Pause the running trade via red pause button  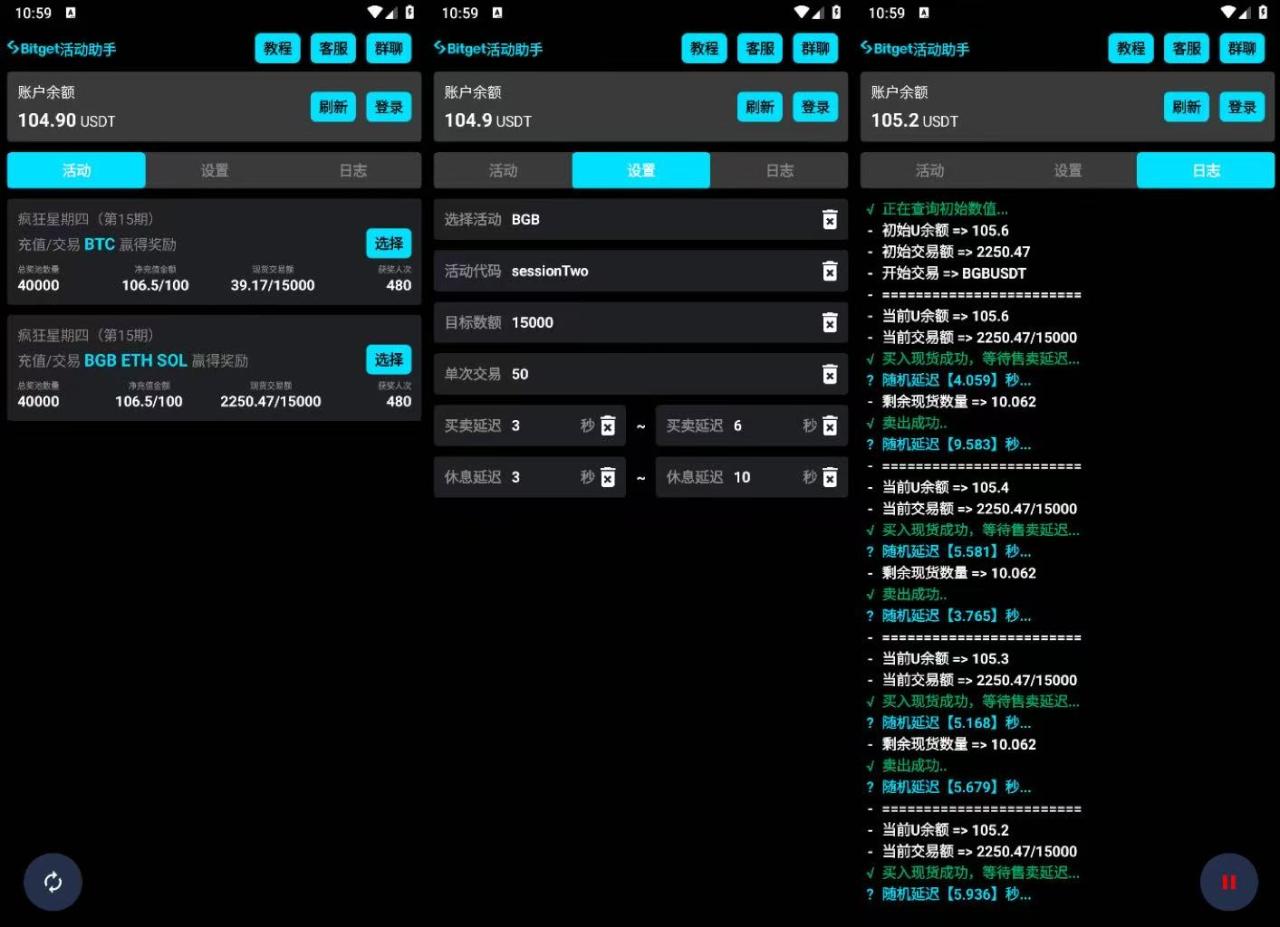1228,881
